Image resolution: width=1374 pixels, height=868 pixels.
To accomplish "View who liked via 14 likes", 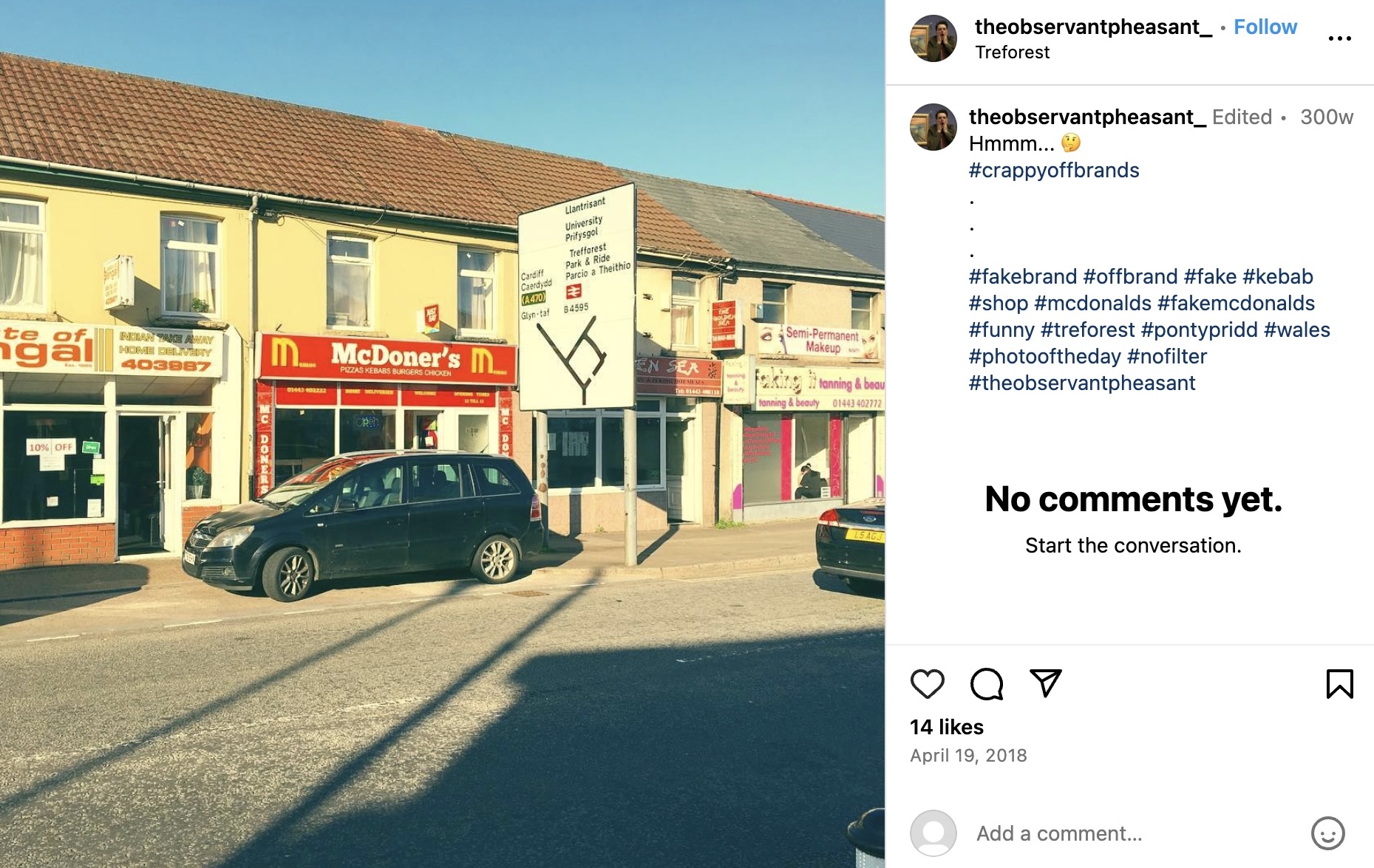I will [946, 728].
